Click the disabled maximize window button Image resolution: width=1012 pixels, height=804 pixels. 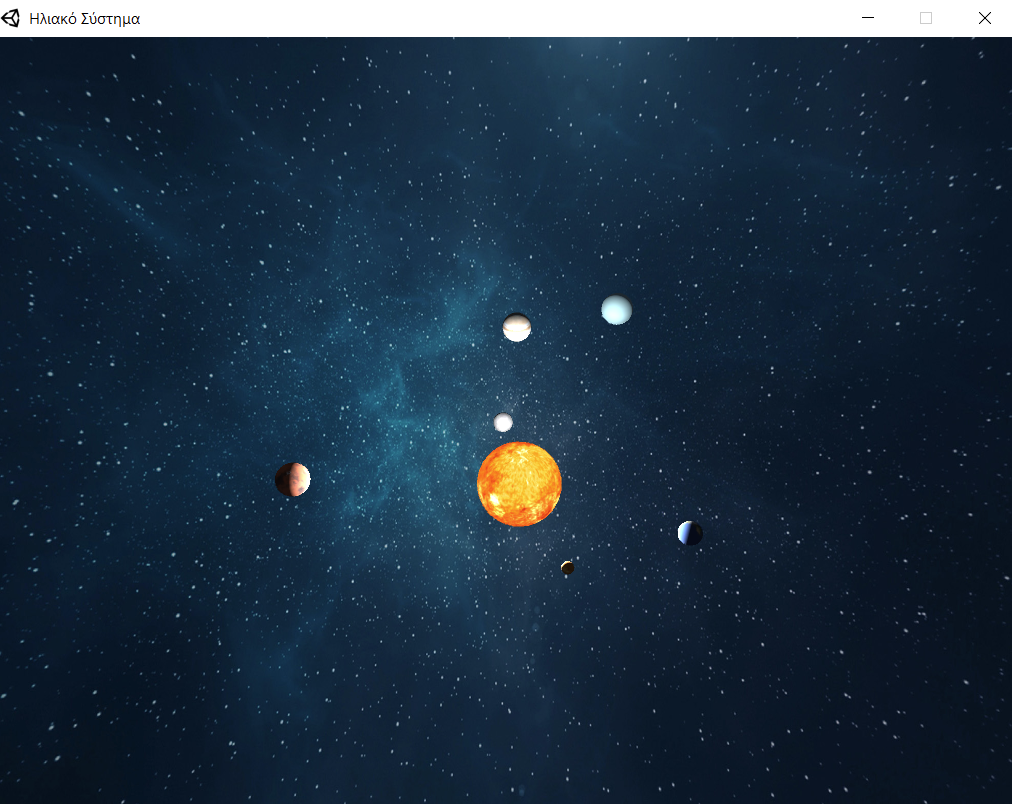[x=926, y=18]
